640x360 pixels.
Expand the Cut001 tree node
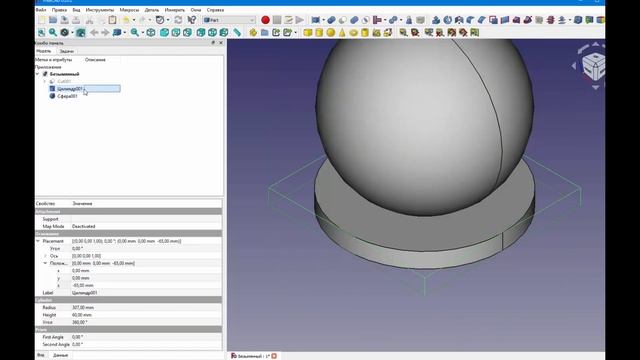(x=45, y=82)
